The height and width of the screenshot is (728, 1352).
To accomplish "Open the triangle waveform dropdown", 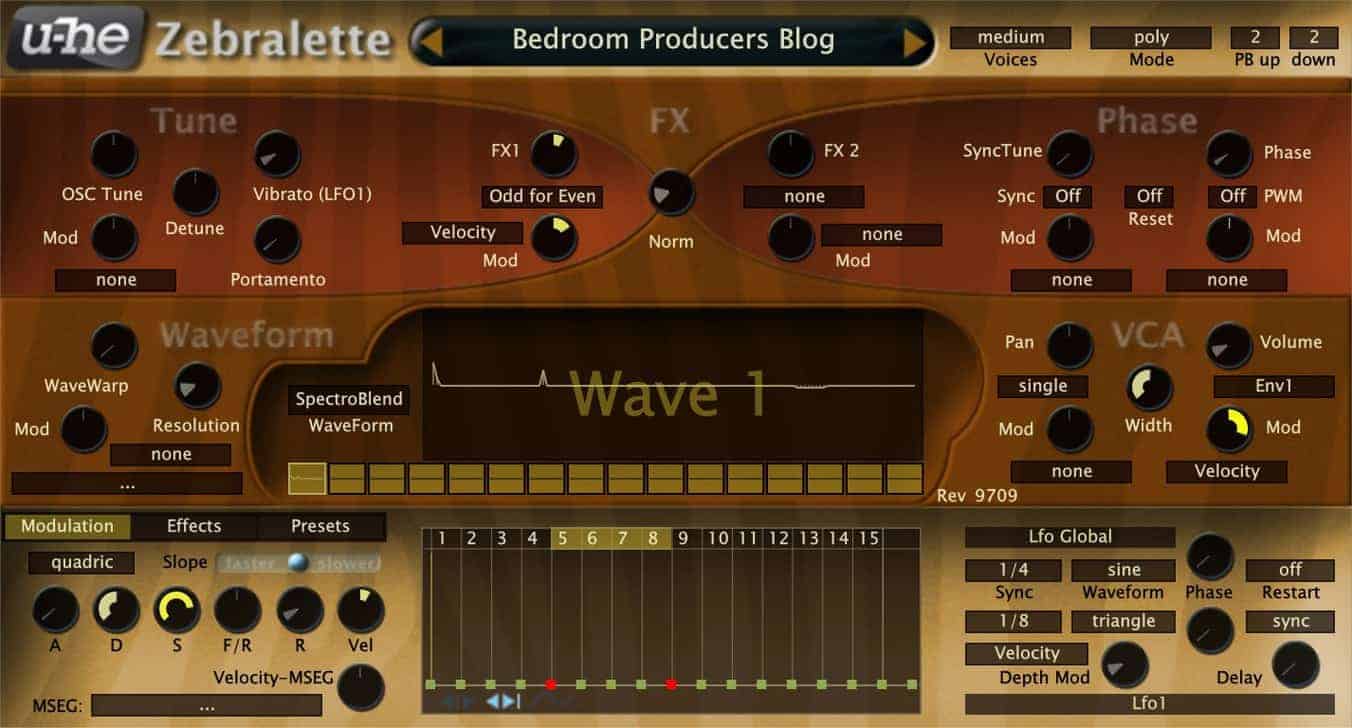I will coord(1123,622).
